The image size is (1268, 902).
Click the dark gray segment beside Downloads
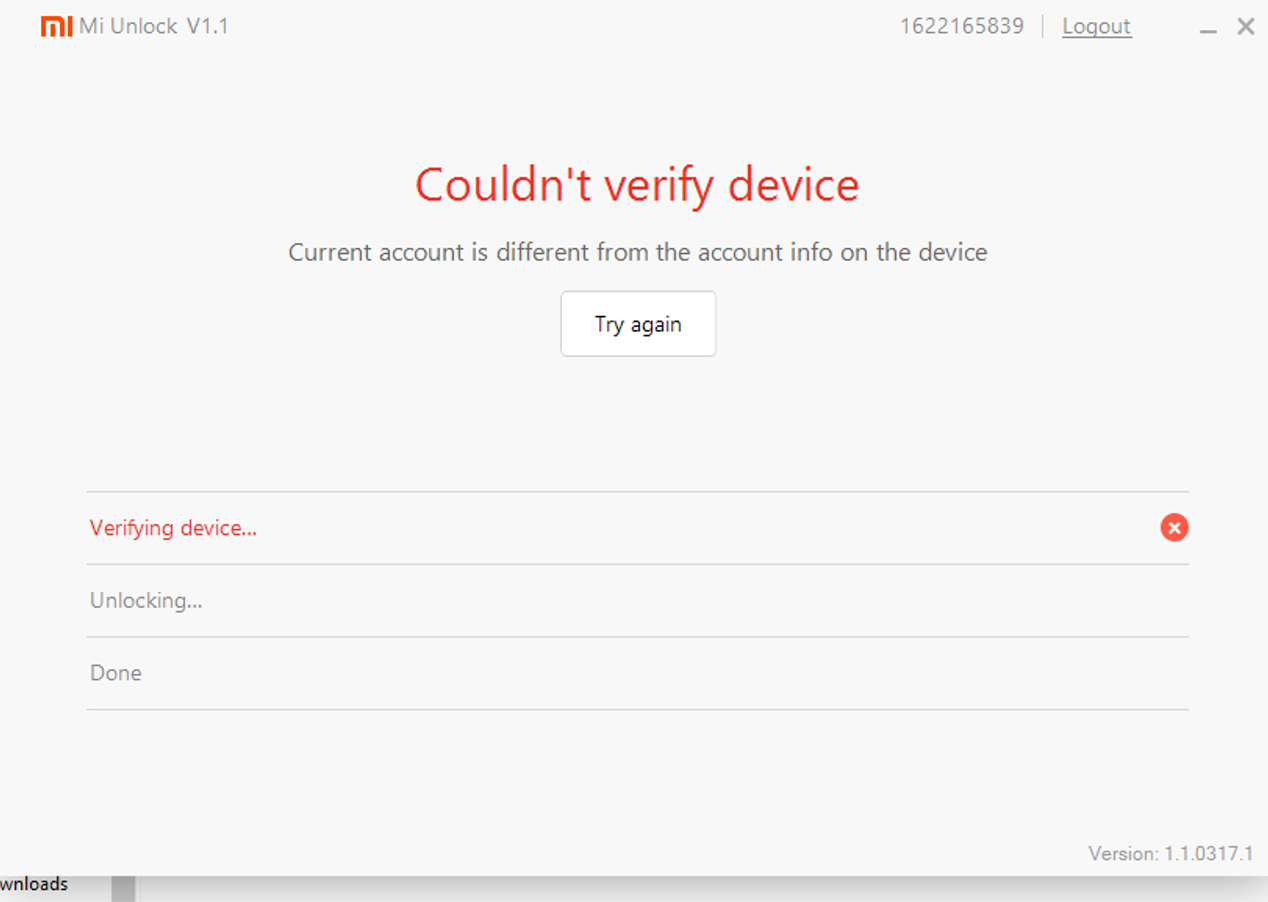123,888
